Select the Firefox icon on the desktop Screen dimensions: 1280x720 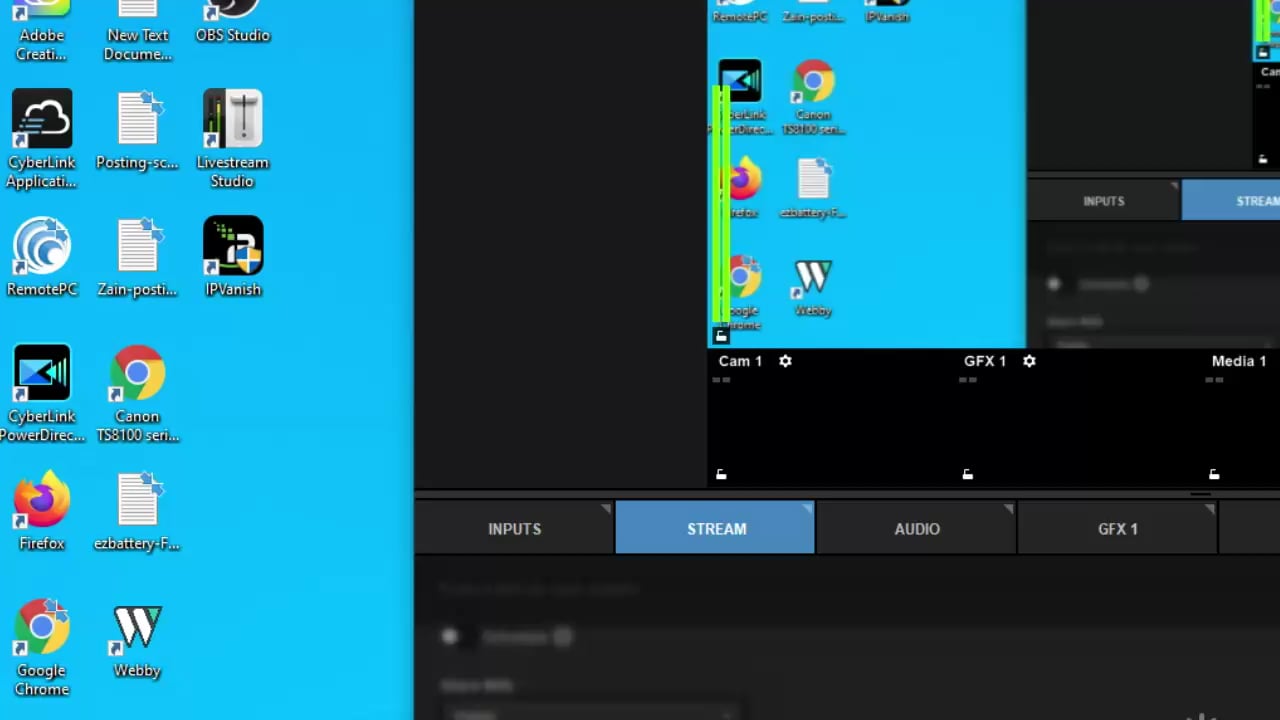41,511
